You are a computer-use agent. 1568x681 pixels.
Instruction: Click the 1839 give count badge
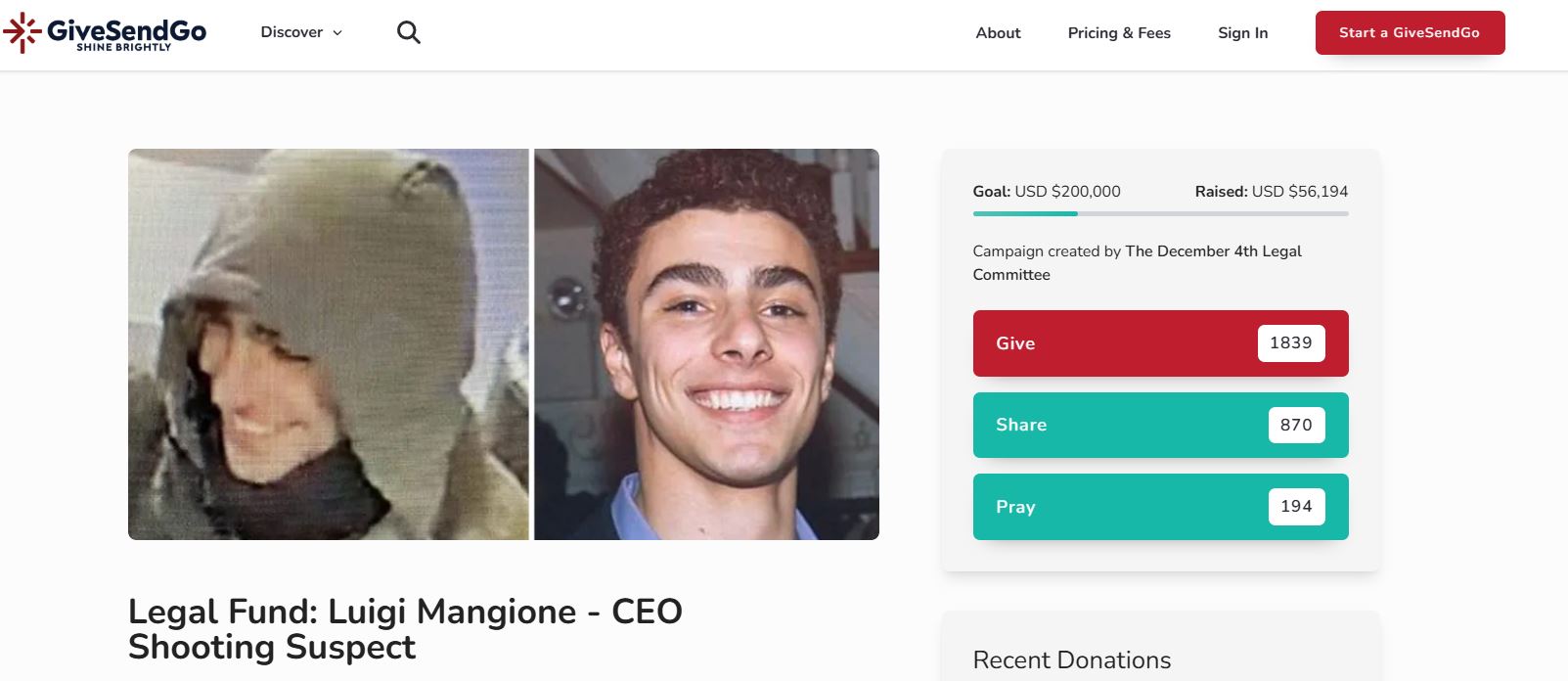tap(1291, 343)
